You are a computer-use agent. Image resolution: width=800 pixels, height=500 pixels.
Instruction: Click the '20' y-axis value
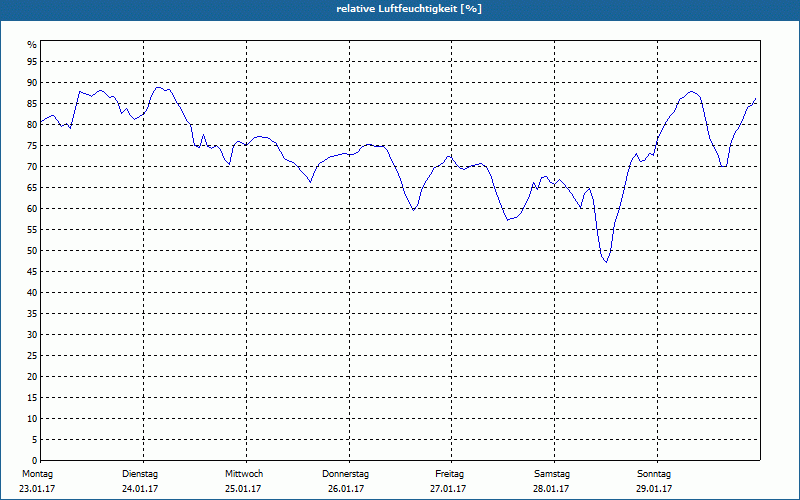32,377
